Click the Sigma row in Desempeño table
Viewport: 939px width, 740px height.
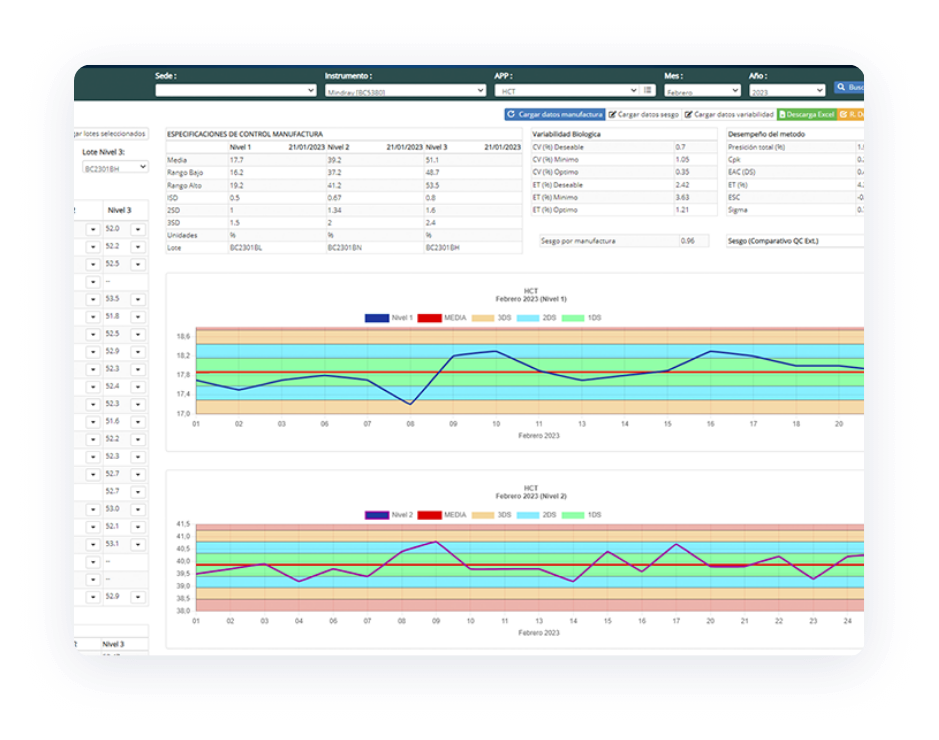[795, 210]
